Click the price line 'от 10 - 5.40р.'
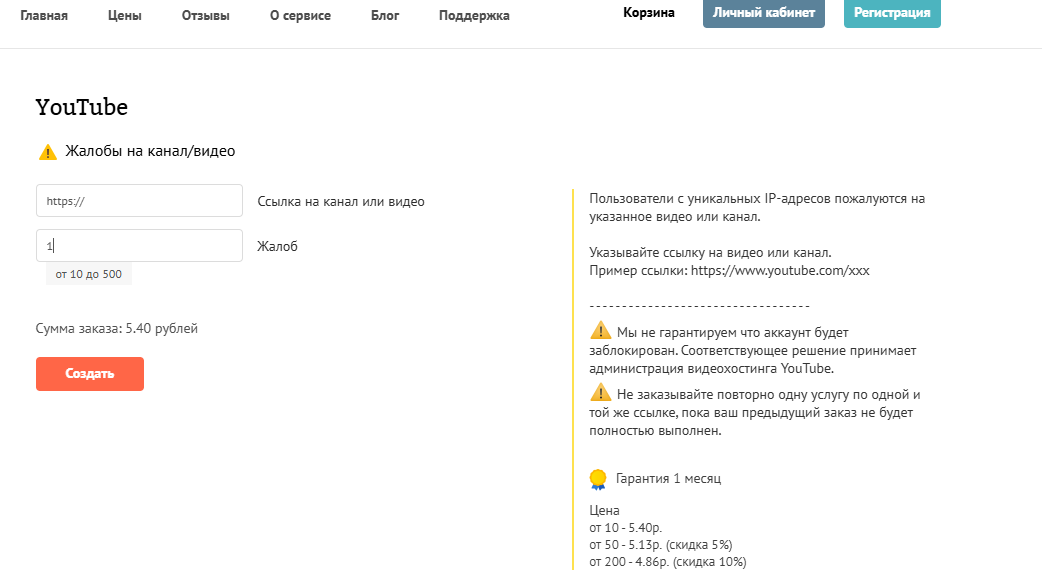1042x580 pixels. coord(625,528)
